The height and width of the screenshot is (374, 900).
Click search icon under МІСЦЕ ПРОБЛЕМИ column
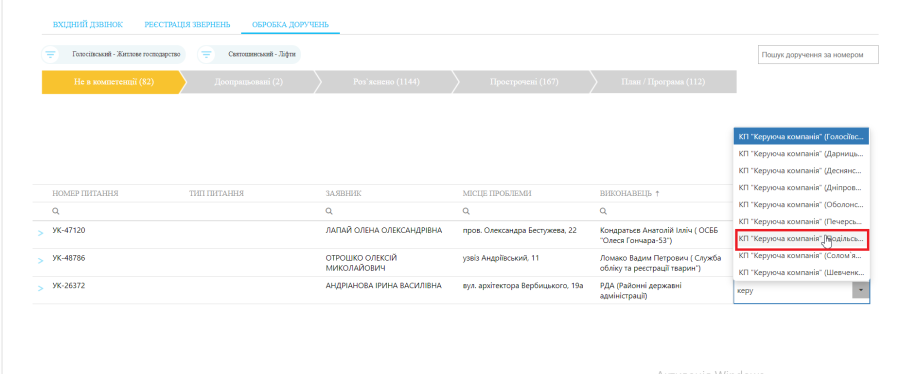click(x=465, y=212)
